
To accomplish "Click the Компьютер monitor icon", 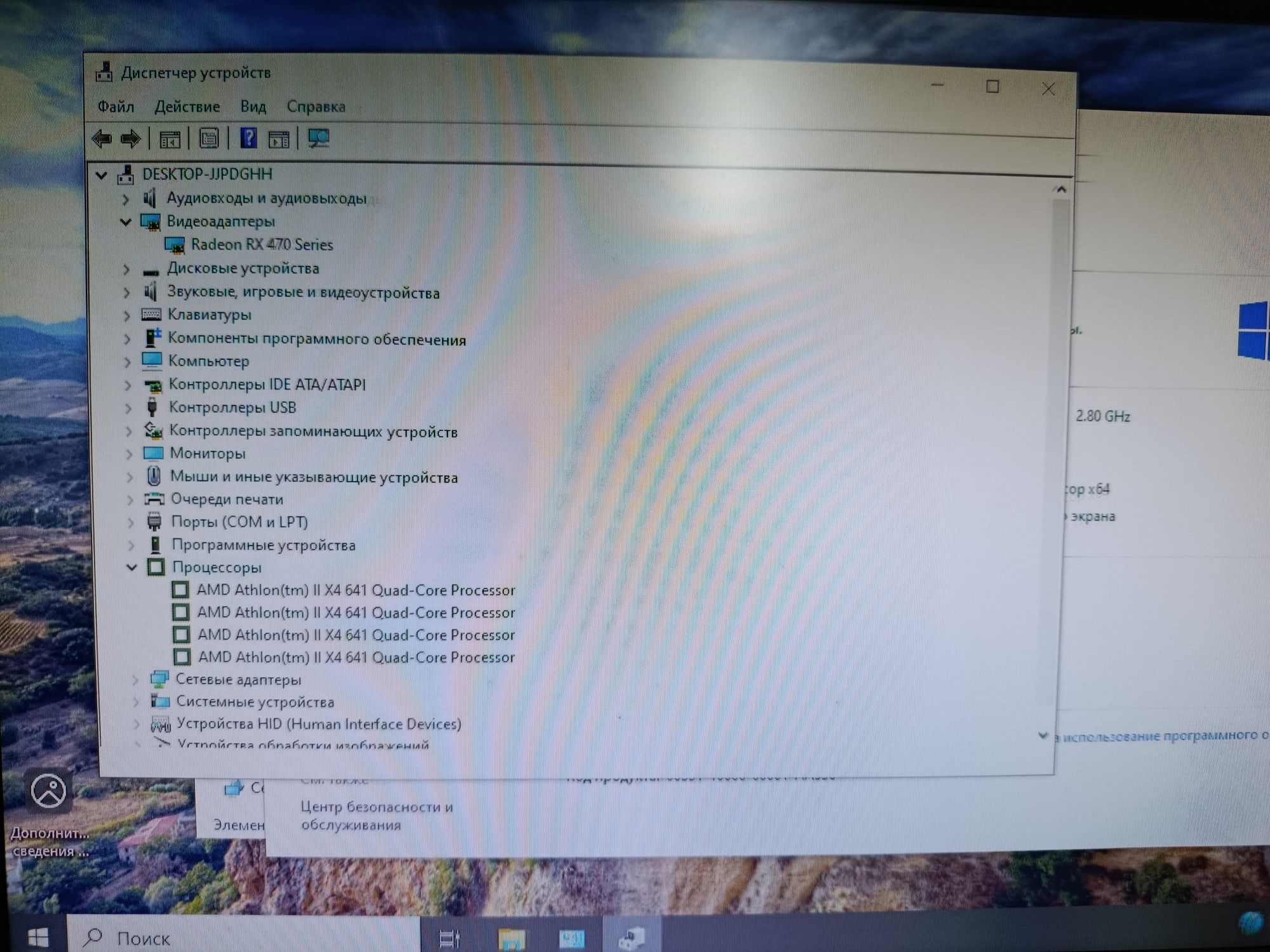I will pos(152,360).
